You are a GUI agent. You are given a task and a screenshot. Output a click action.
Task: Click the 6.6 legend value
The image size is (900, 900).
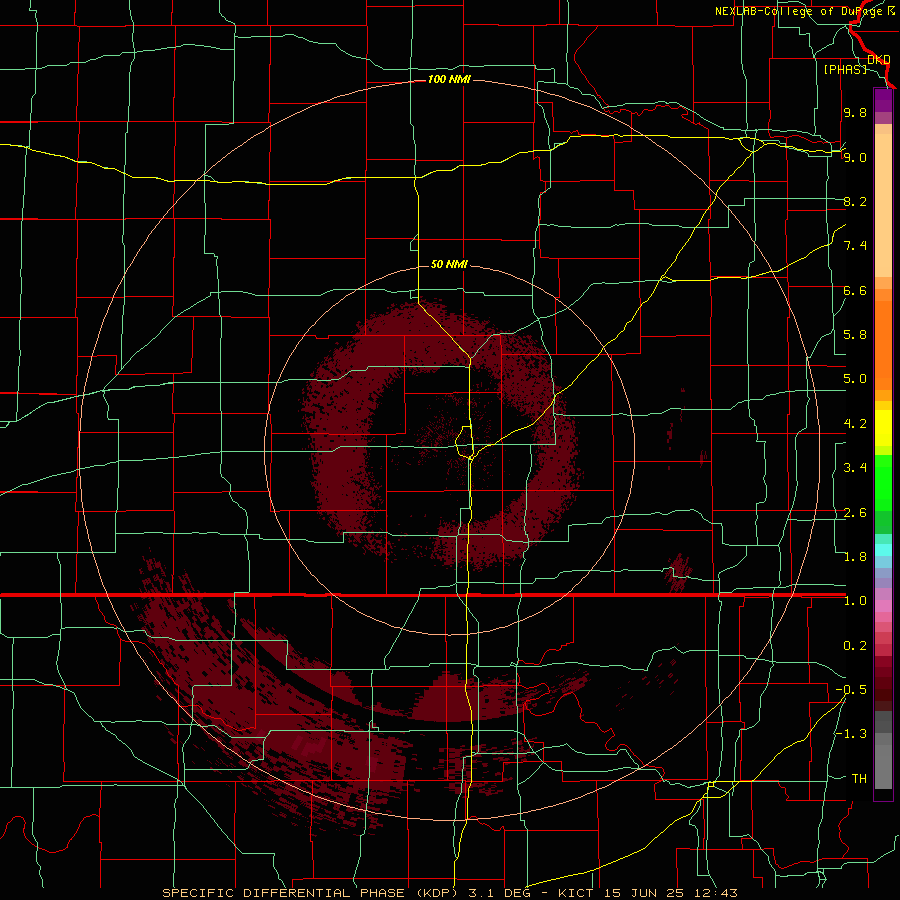855,290
